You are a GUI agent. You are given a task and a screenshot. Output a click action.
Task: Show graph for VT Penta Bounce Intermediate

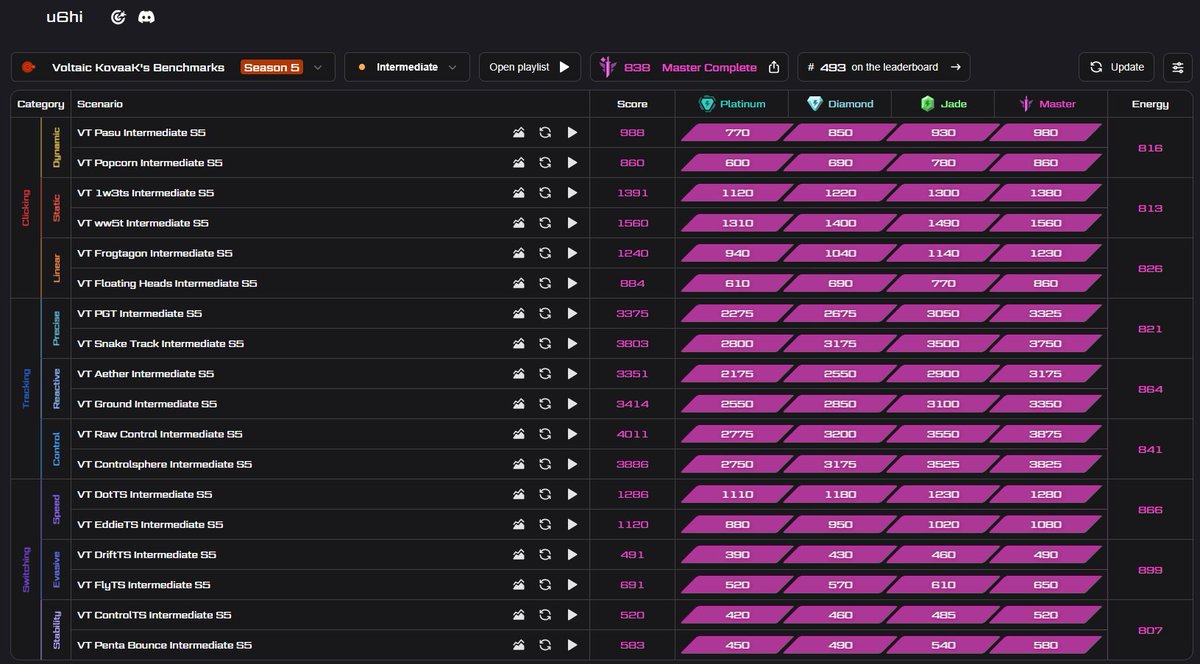click(519, 645)
